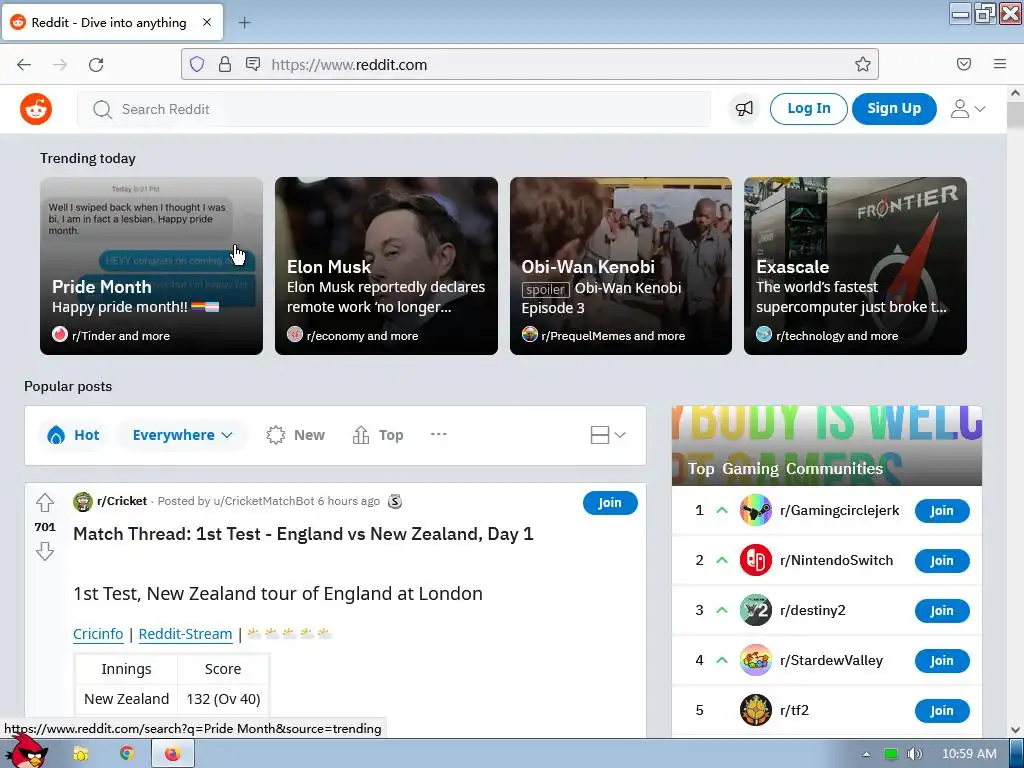This screenshot has height=768, width=1024.
Task: Click the award badge icon on post
Action: pyautogui.click(x=394, y=502)
